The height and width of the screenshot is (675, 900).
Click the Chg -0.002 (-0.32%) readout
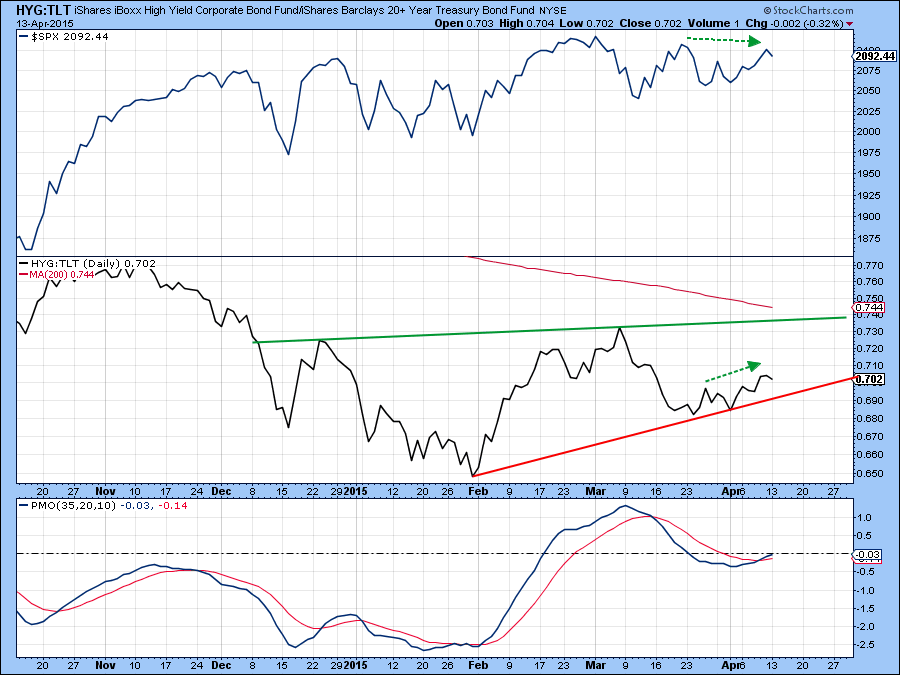click(794, 24)
